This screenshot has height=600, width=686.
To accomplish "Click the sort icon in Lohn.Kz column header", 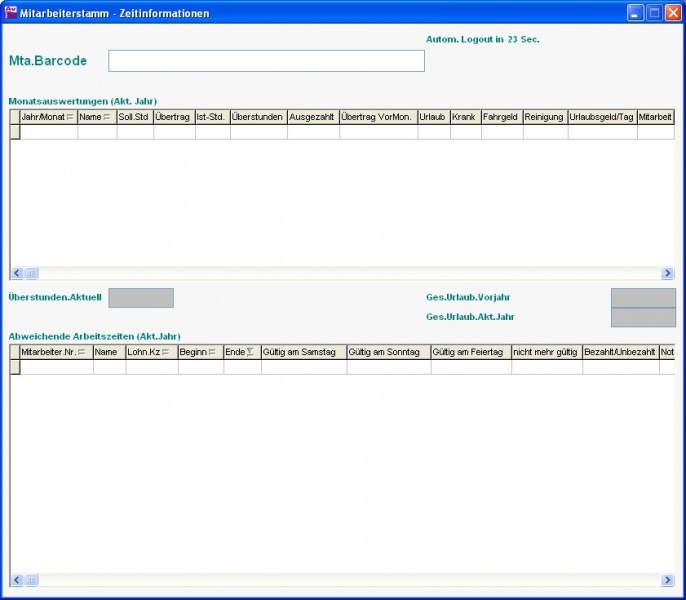I will (x=166, y=352).
